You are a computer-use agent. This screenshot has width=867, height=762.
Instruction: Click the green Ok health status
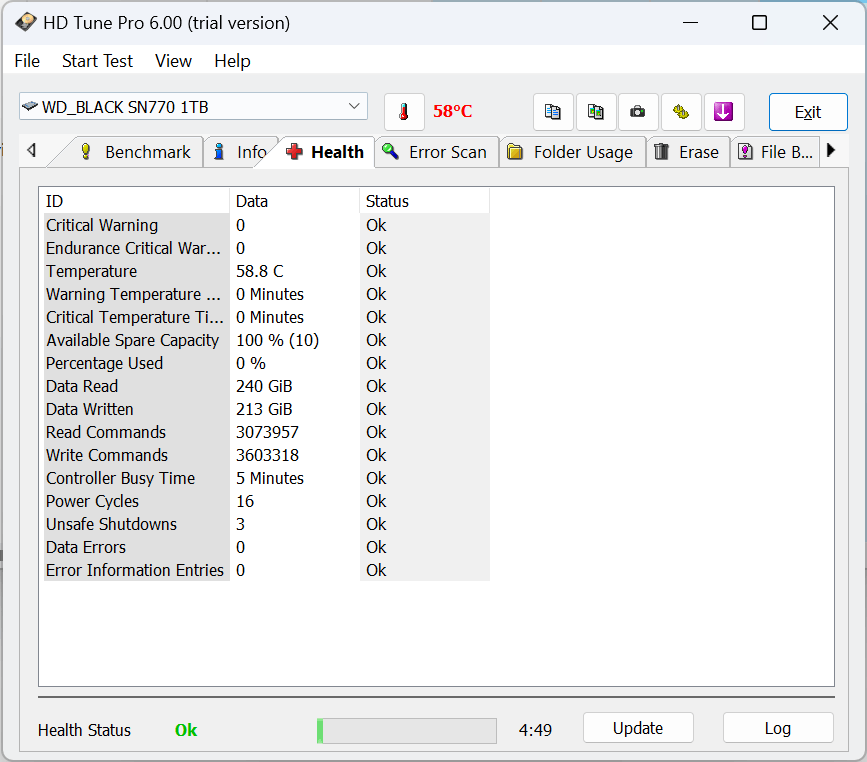[x=186, y=730]
